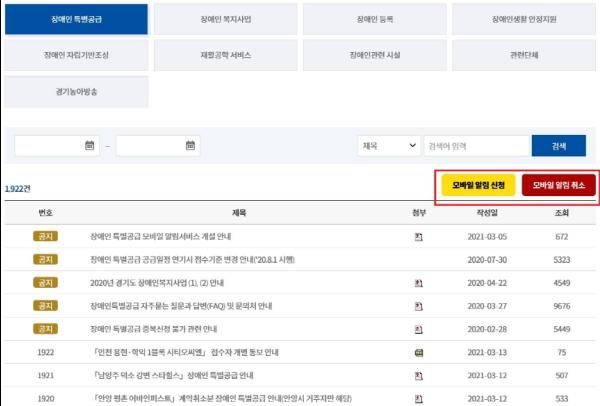
Task: Open the start date calendar picker
Action: (x=90, y=146)
